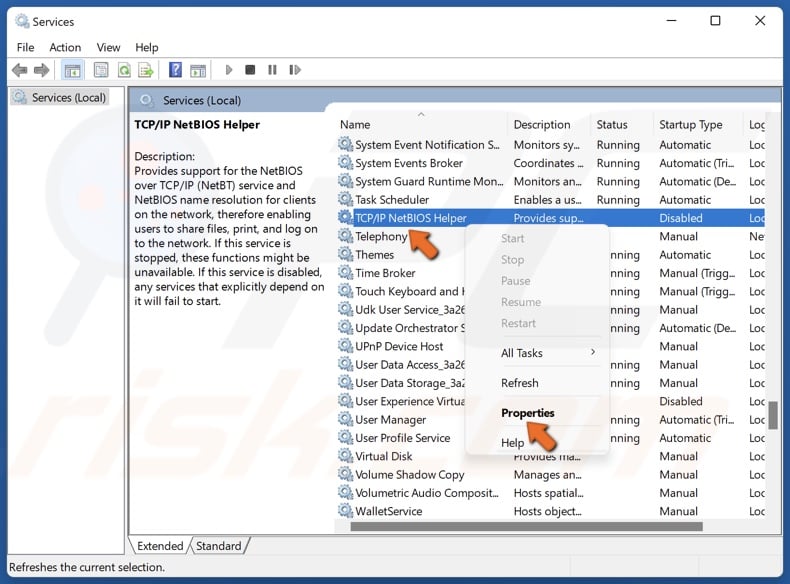Click the Restart Service toolbar icon
Screen dimensions: 790x584
coord(295,70)
